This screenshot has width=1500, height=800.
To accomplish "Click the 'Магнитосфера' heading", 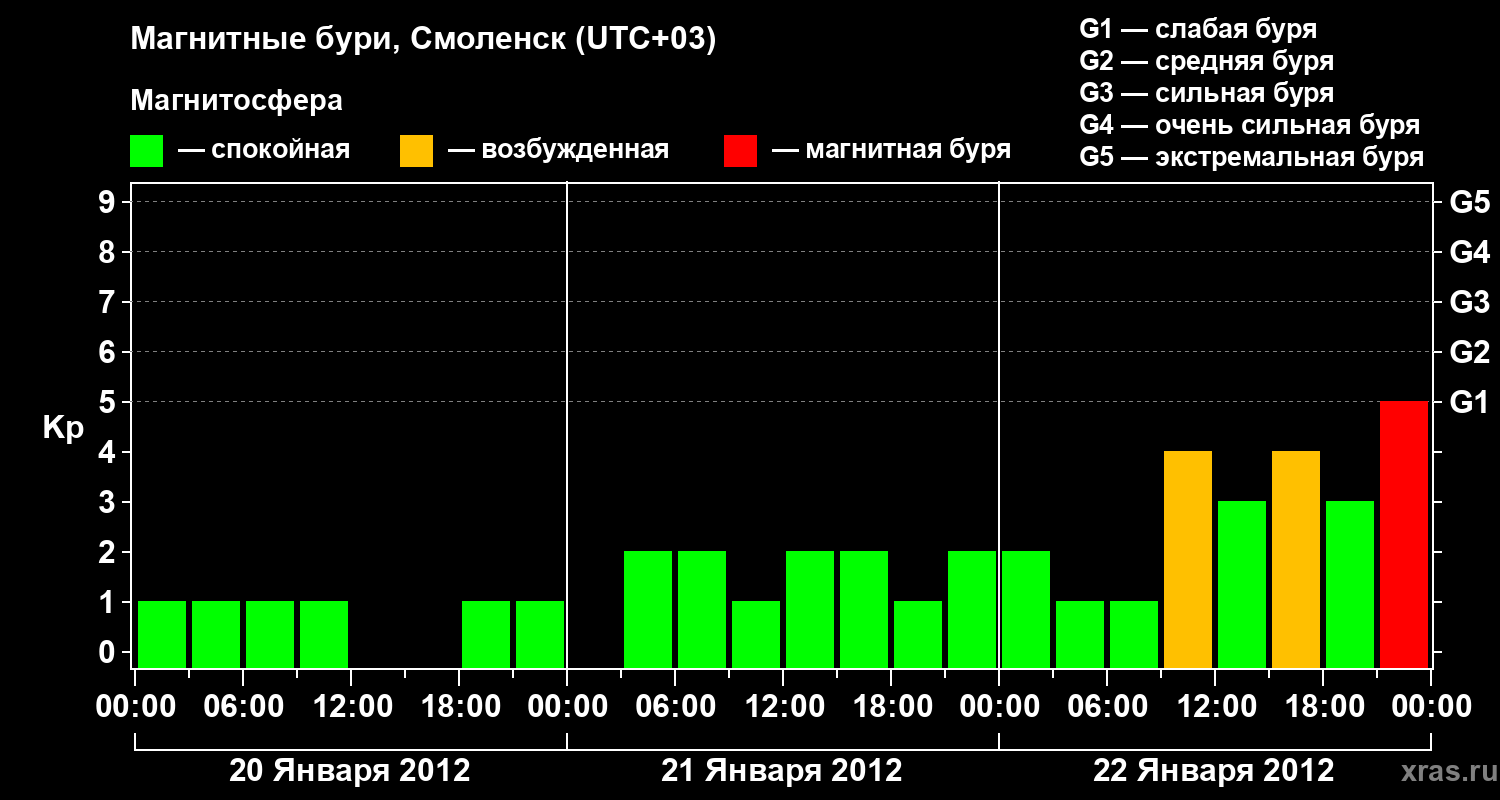I will pyautogui.click(x=236, y=101).
